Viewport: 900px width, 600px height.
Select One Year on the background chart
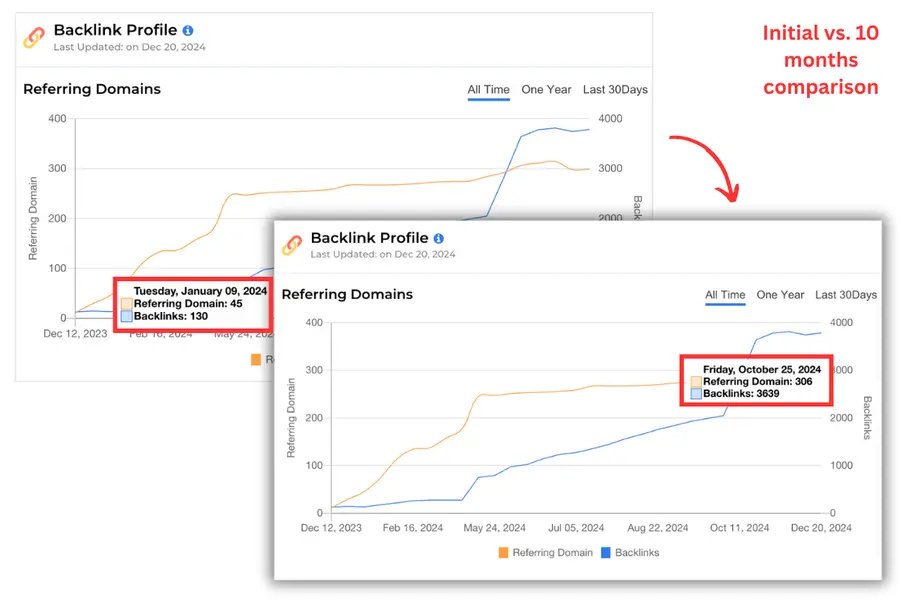pos(546,89)
